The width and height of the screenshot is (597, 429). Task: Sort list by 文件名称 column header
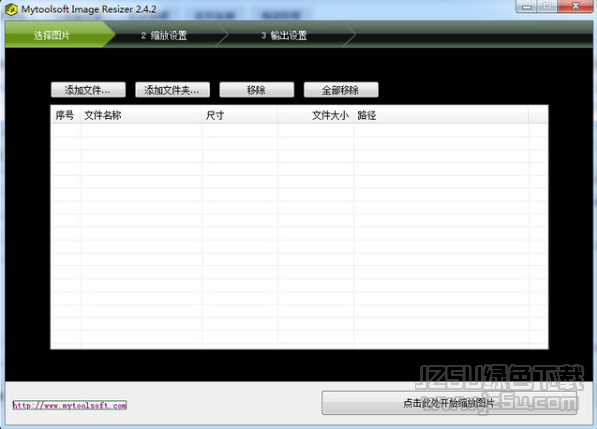coord(141,115)
